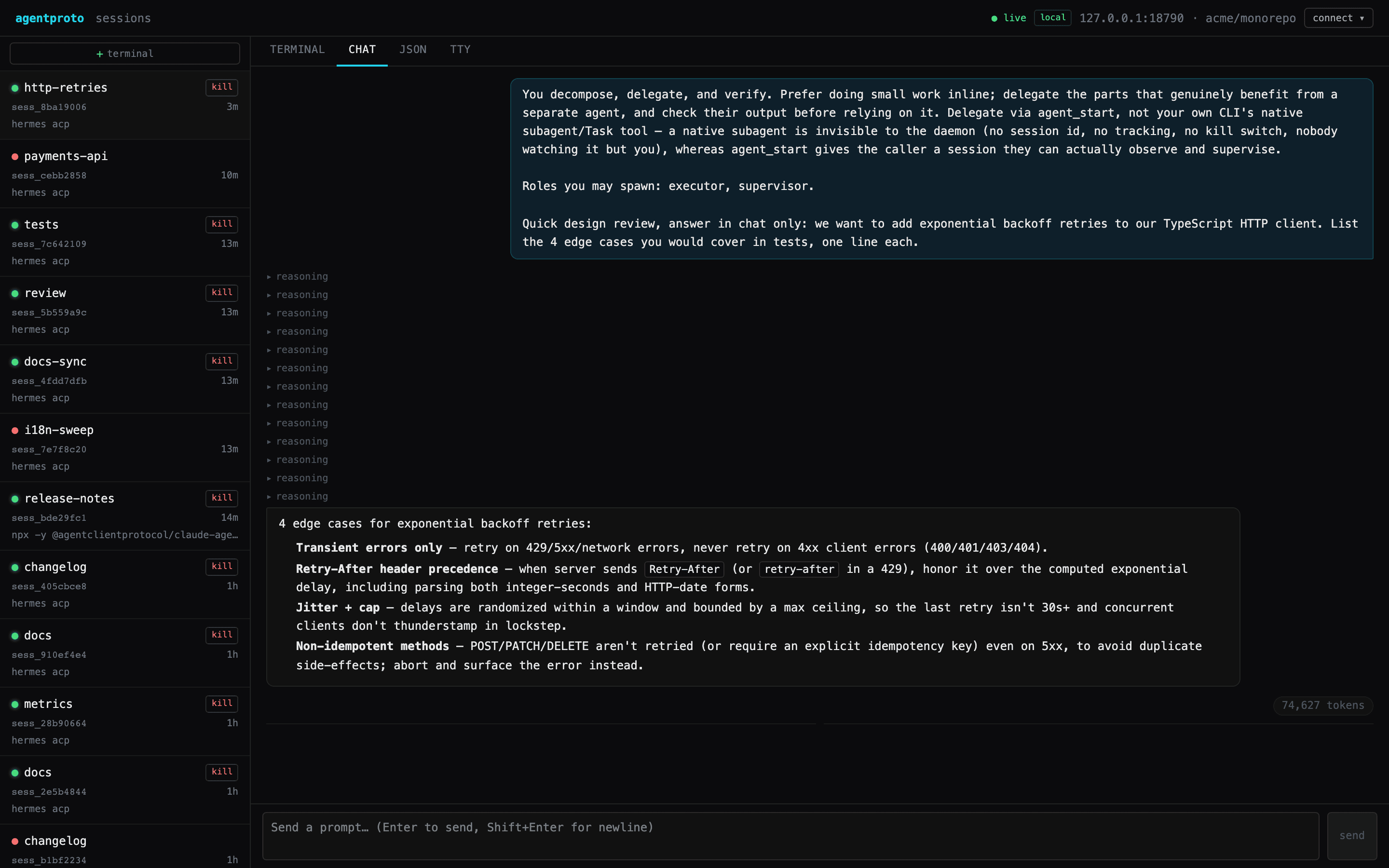Kill the review session

click(221, 292)
